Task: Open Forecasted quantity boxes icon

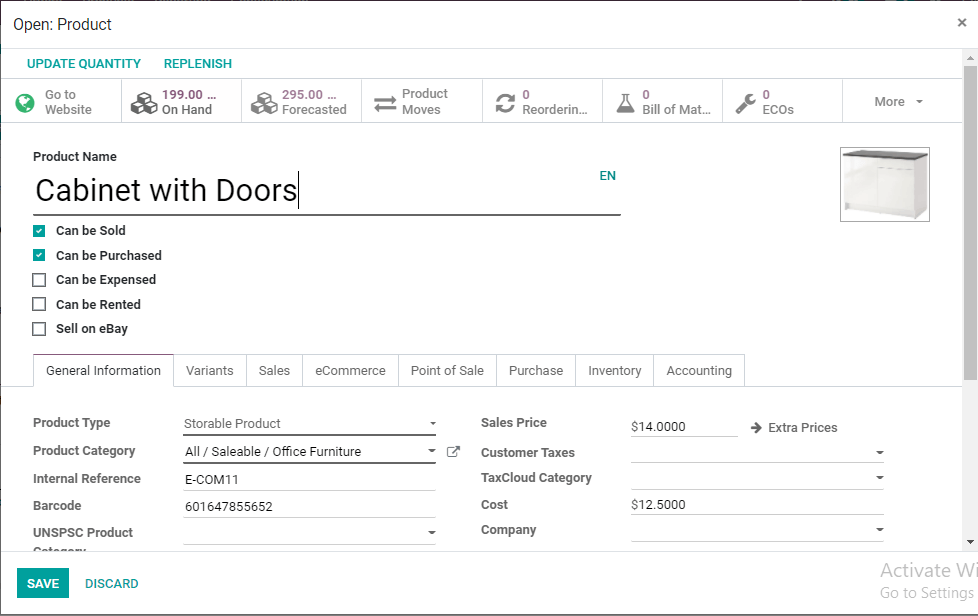Action: coord(264,103)
